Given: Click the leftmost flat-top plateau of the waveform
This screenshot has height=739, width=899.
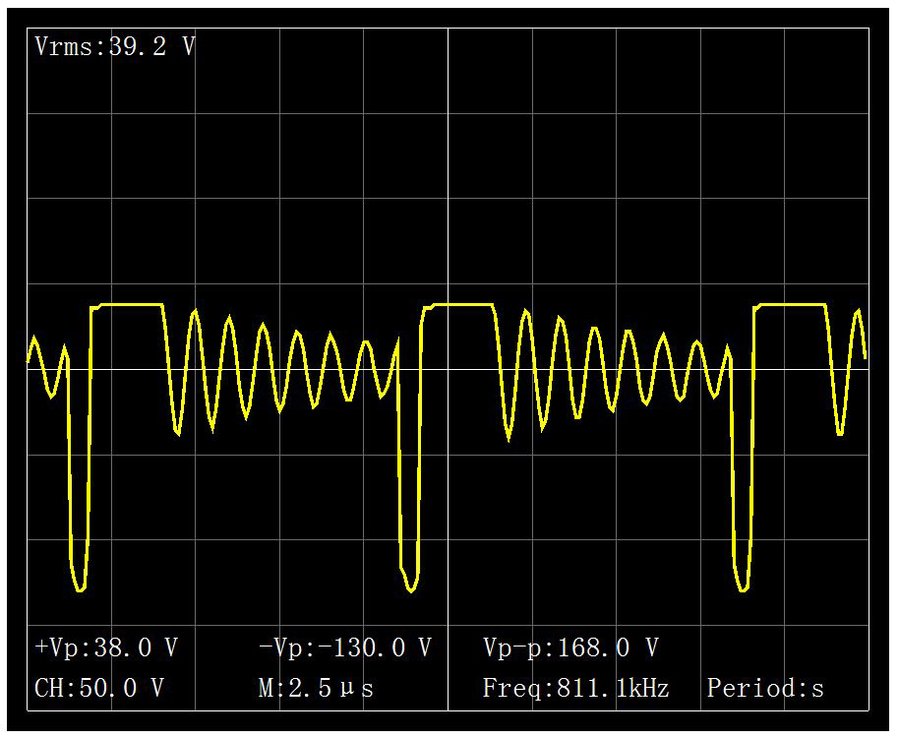Looking at the screenshot, I should (x=130, y=304).
